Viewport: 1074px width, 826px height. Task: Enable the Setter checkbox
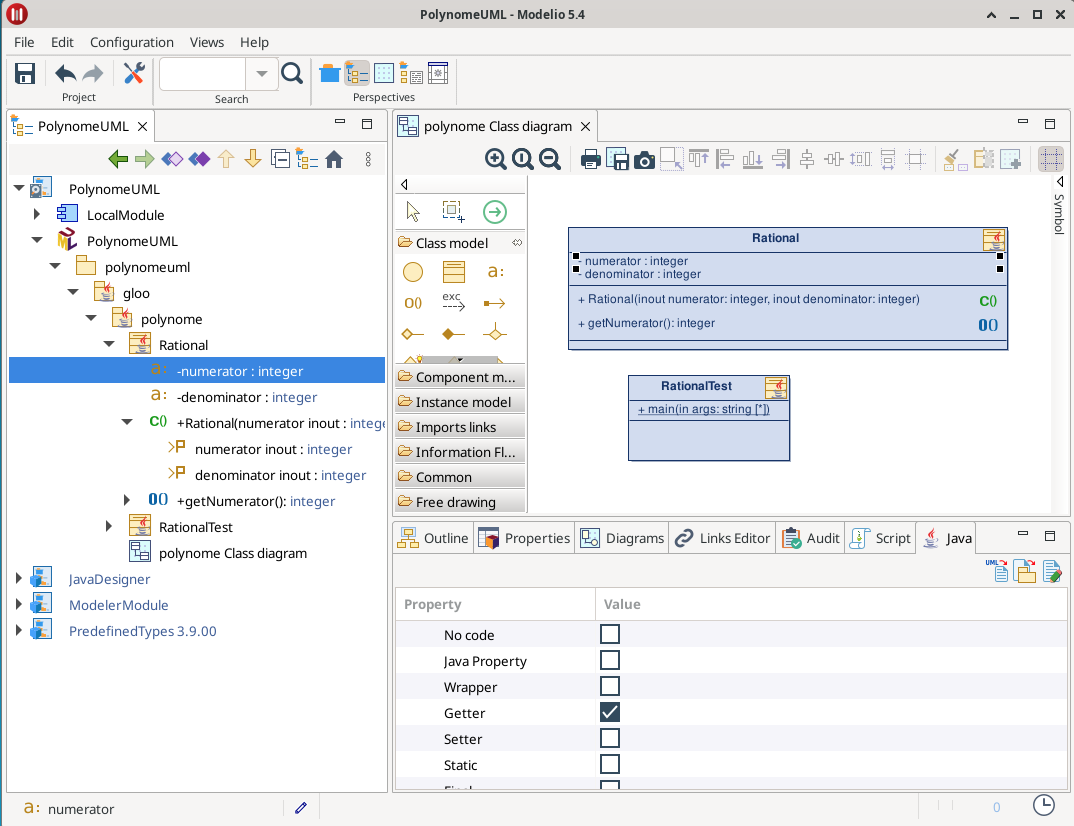point(610,738)
